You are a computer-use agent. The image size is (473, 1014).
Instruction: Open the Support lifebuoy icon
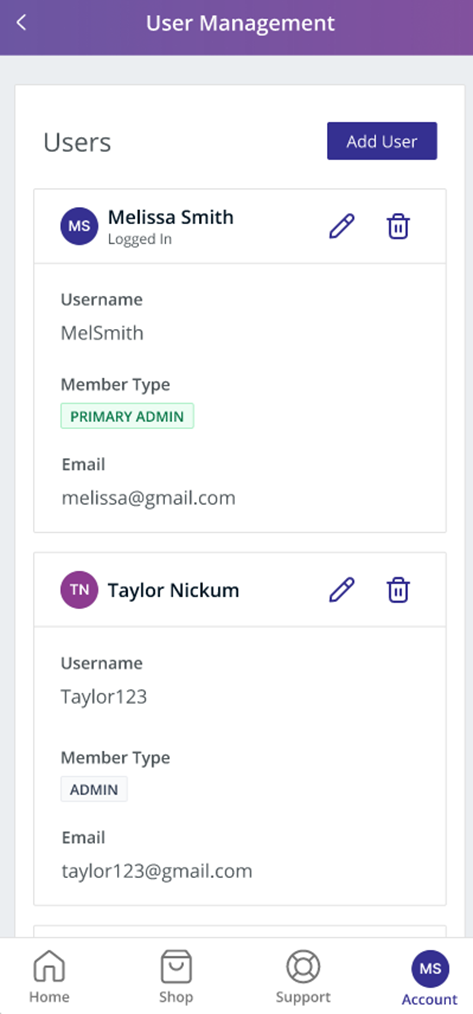tap(303, 967)
